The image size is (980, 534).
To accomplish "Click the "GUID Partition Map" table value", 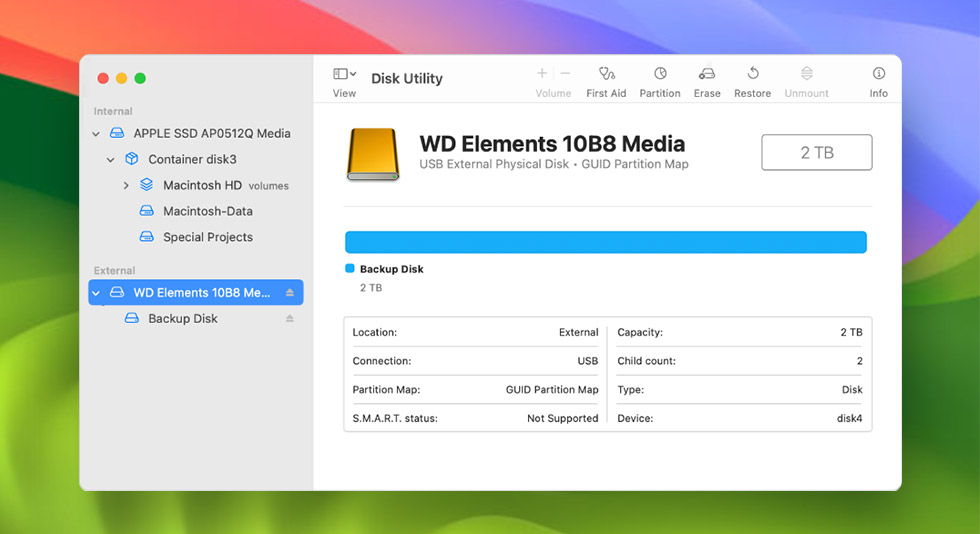I will (x=552, y=390).
